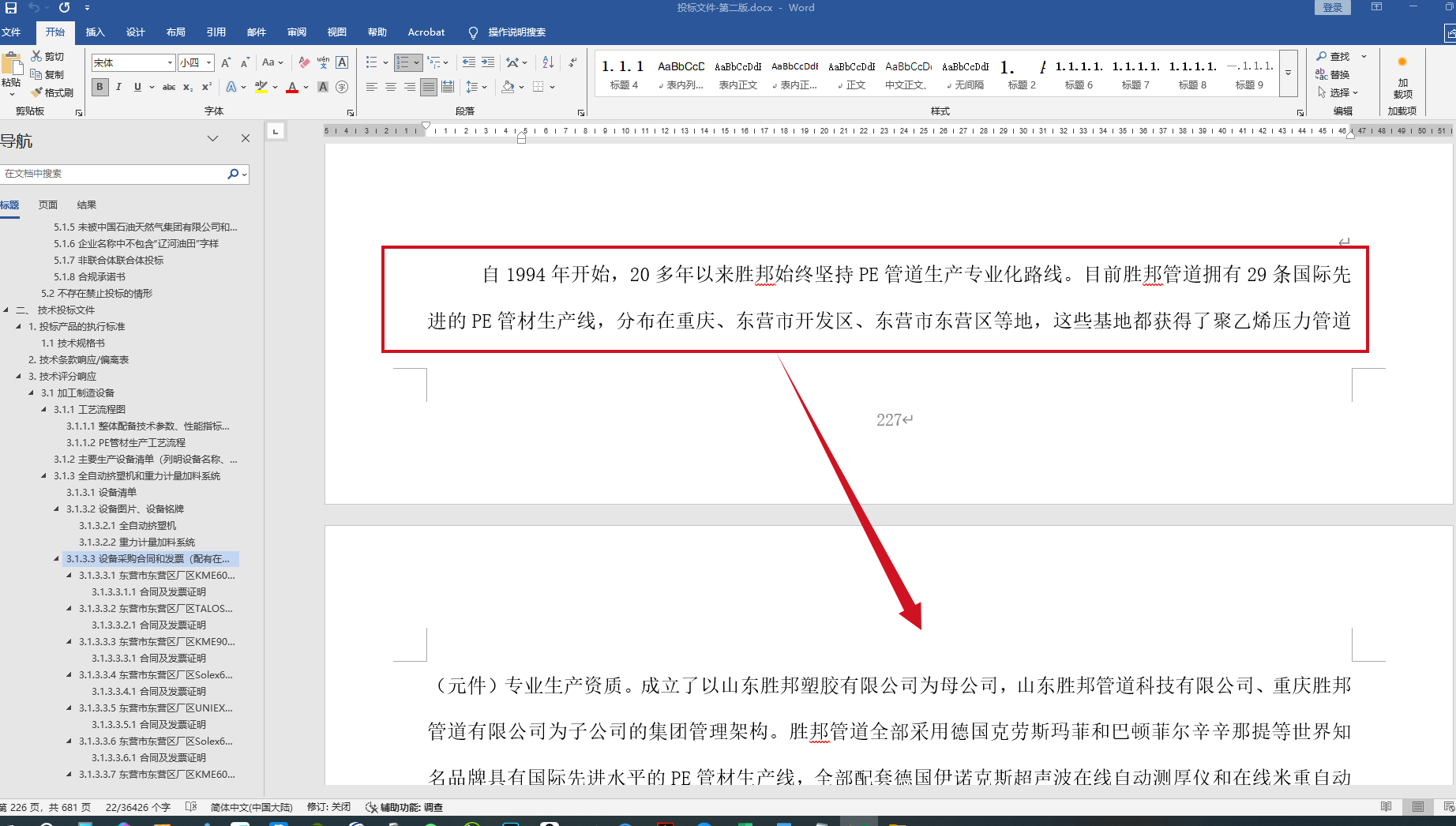Image resolution: width=1456 pixels, height=826 pixels.
Task: Click the Redo icon in the title bar
Action: (64, 7)
